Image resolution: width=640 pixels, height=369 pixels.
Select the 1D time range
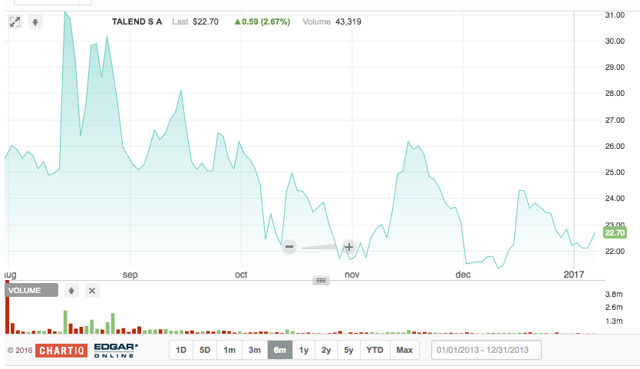click(x=181, y=350)
